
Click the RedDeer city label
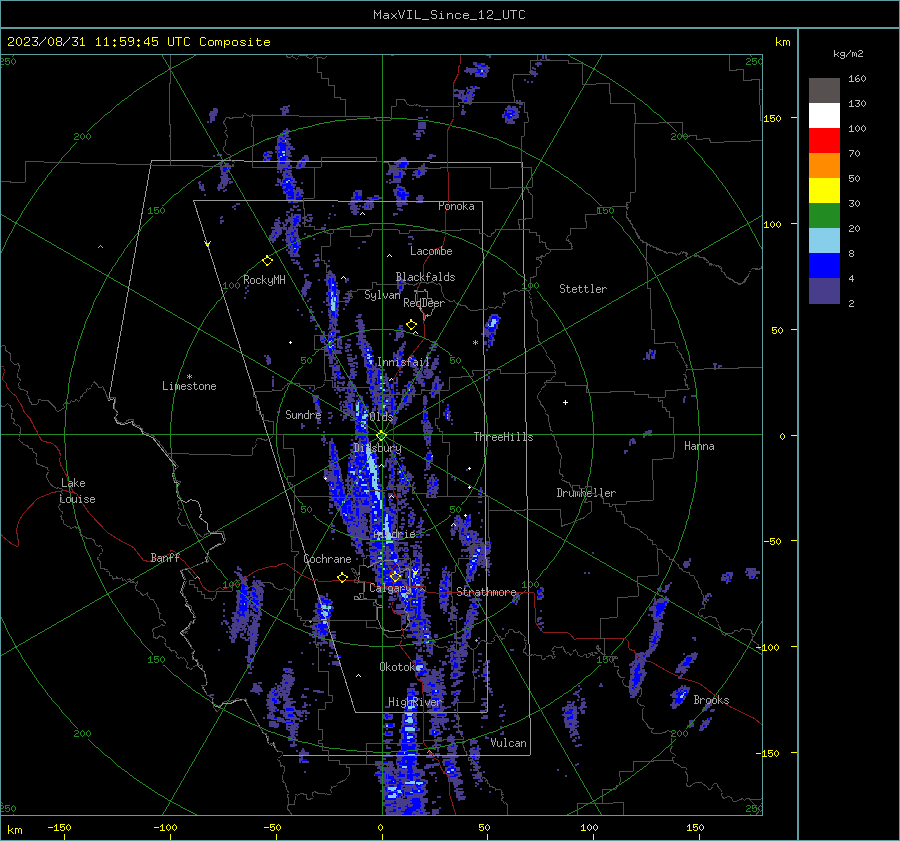pos(424,303)
